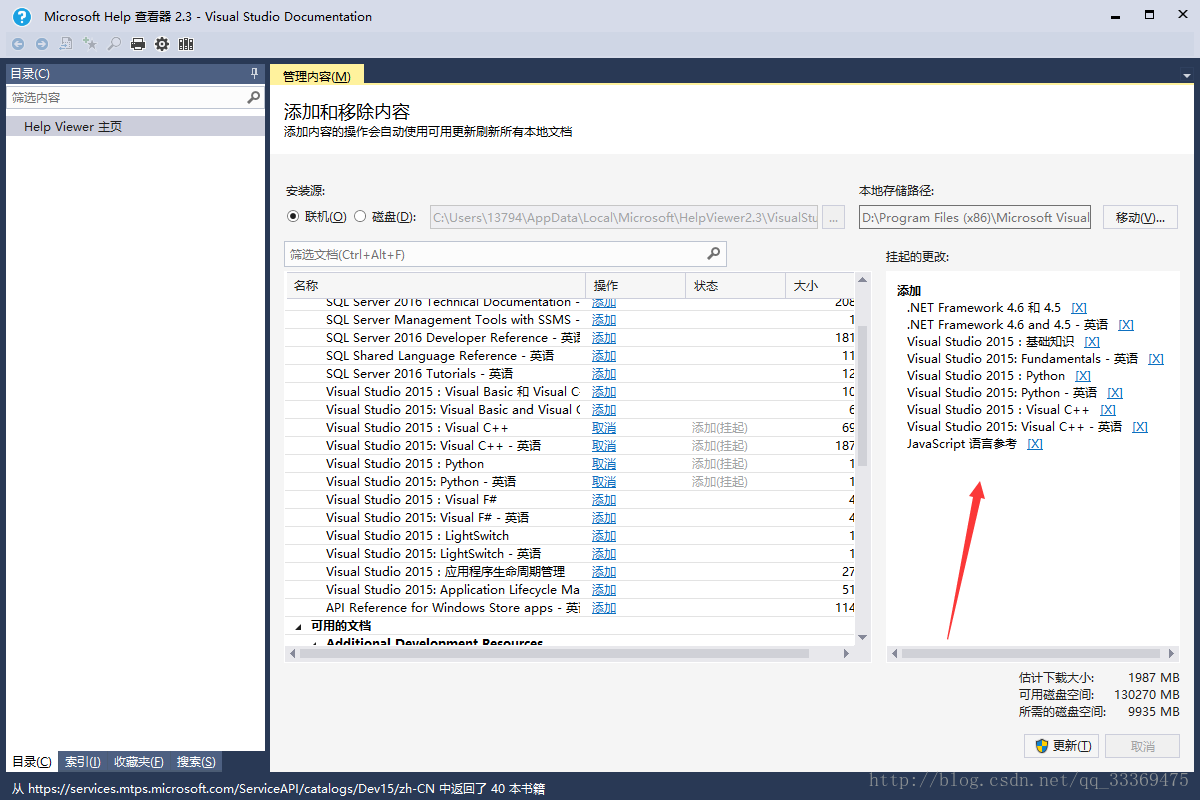Click the 本地存储路径 text field
This screenshot has width=1200, height=800.
[x=975, y=217]
